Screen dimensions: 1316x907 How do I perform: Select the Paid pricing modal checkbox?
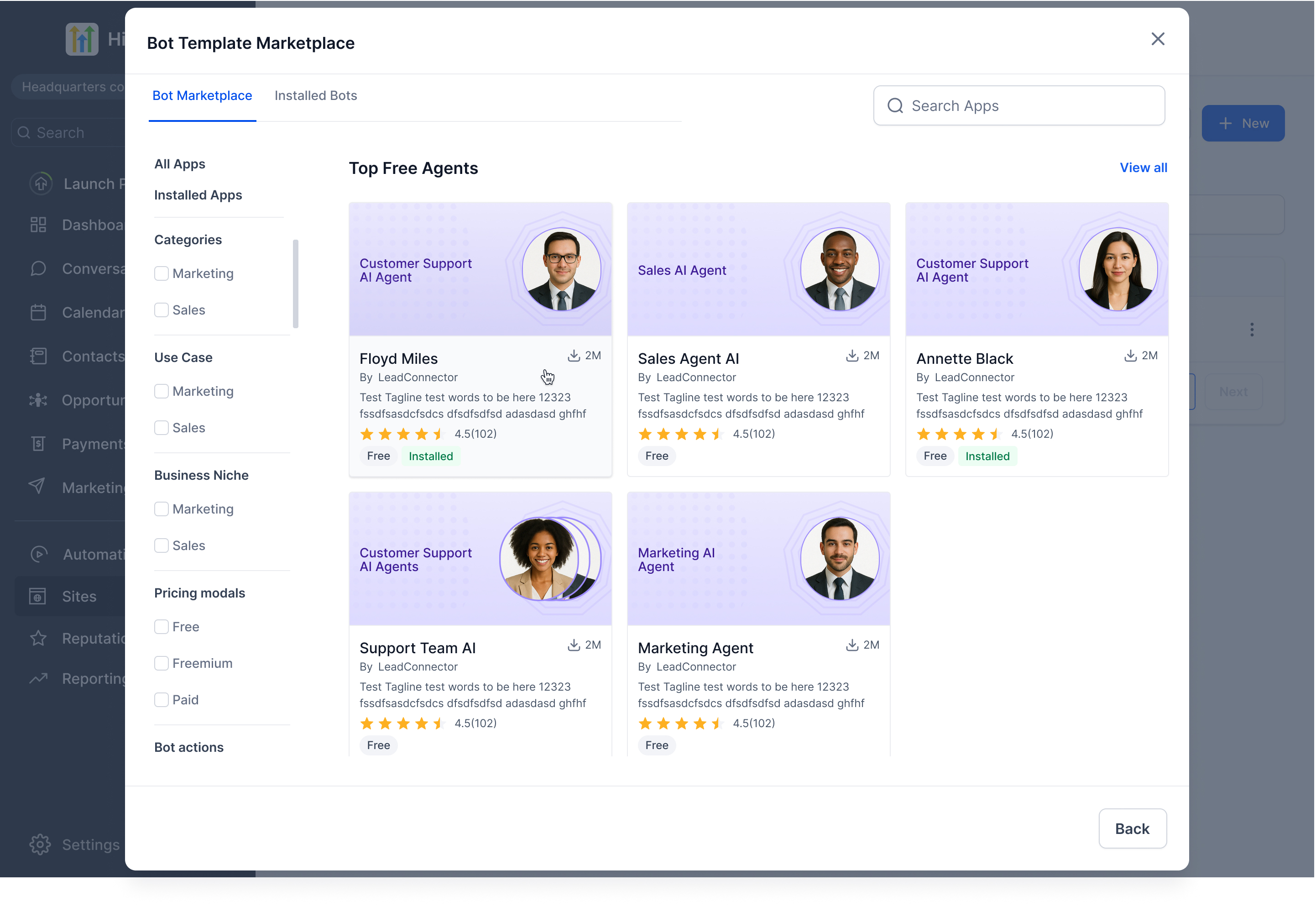[x=162, y=700]
